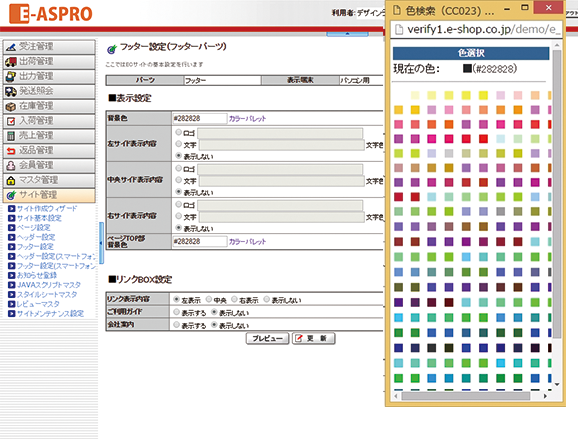This screenshot has height=439, width=578.
Task: Select 文字 radio for 左サイド表示内容
Action: click(x=178, y=144)
